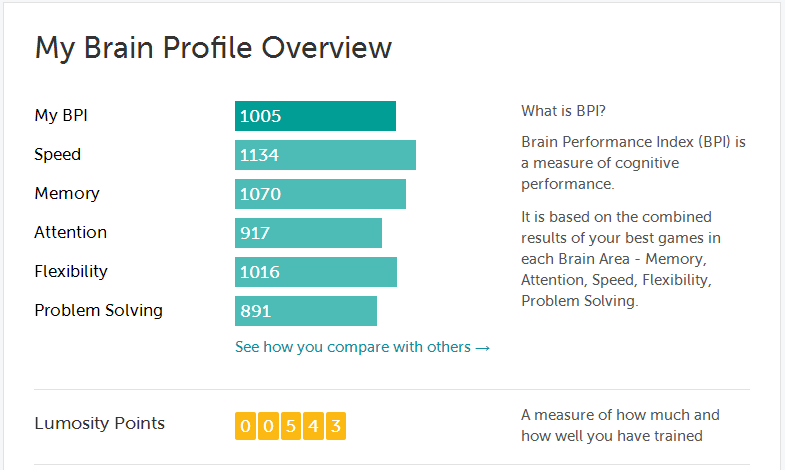Select the My BPI bar showing 1005
Image resolution: width=785 pixels, height=470 pixels.
(315, 116)
